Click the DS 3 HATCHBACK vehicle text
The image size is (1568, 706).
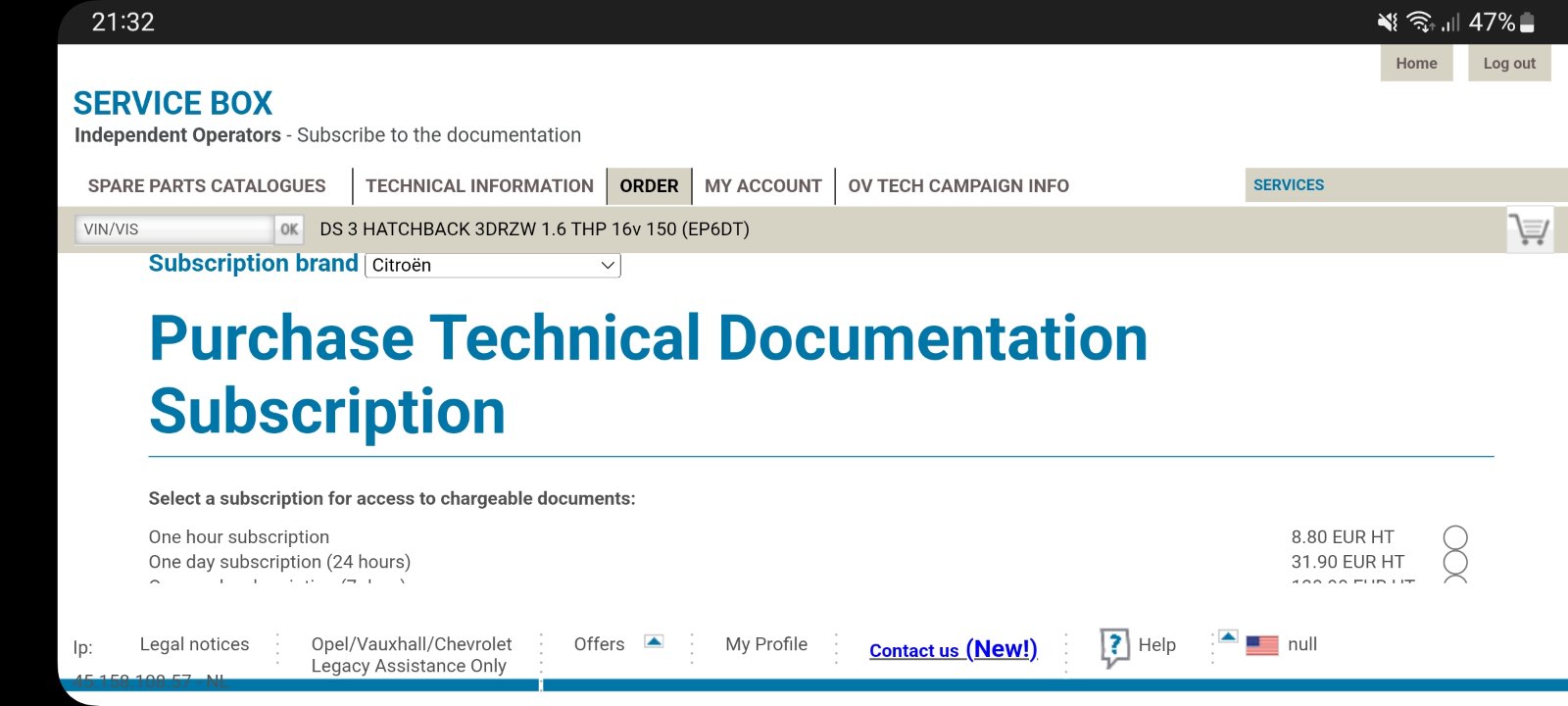click(x=534, y=229)
